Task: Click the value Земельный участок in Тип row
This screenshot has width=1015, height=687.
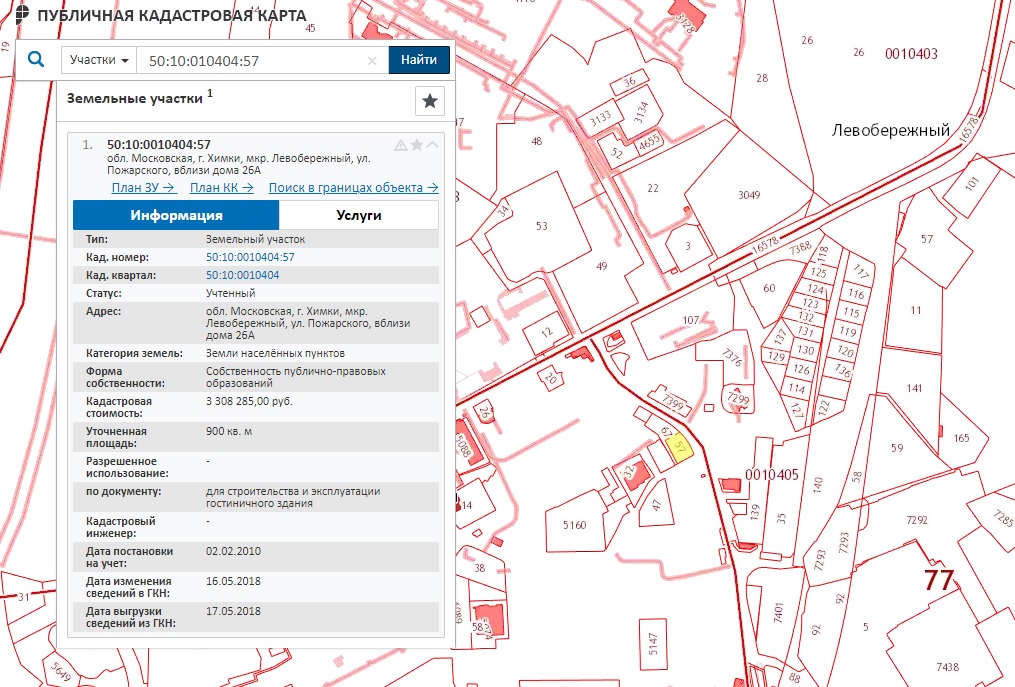Action: click(x=256, y=239)
